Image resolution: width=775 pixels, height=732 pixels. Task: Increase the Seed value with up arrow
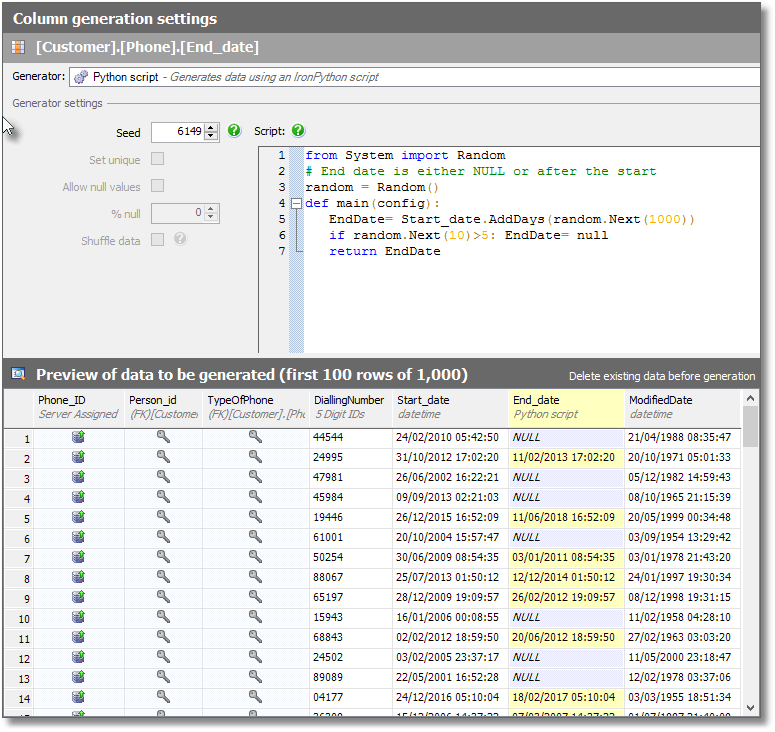pos(211,128)
